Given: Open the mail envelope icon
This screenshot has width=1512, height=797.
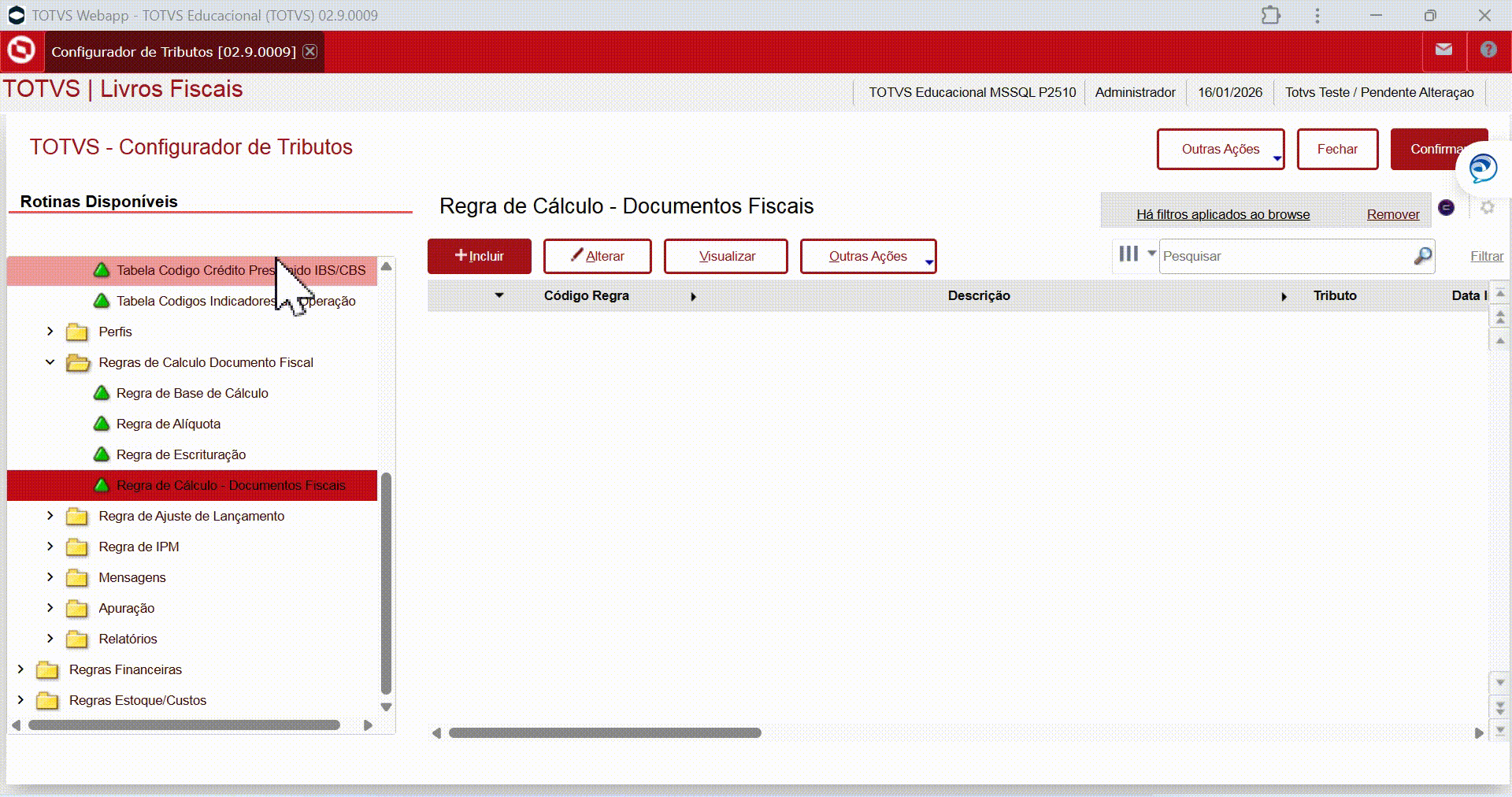Looking at the screenshot, I should pos(1443,50).
